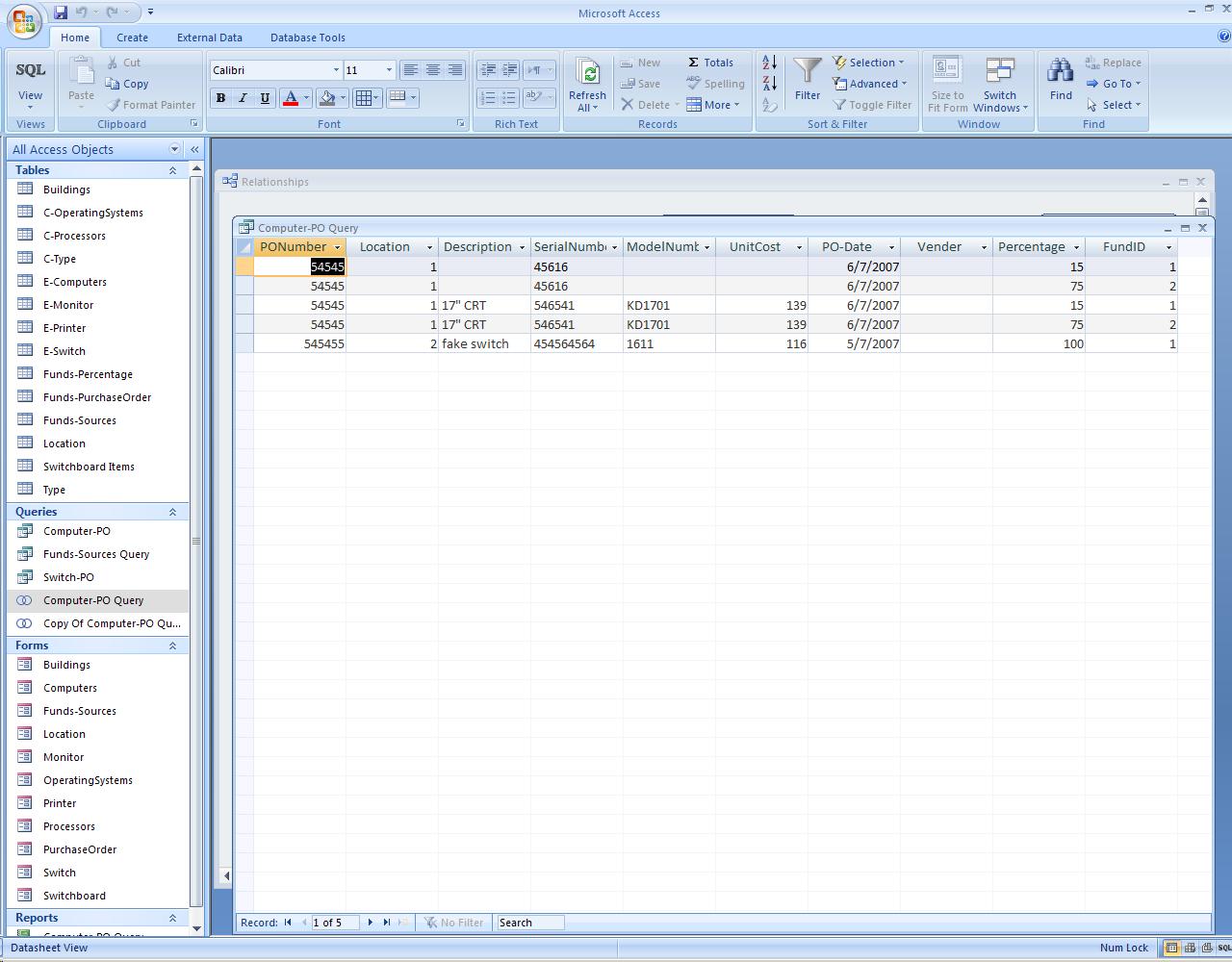The width and height of the screenshot is (1232, 962).
Task: Open the font name Calibri dropdown
Action: (336, 70)
